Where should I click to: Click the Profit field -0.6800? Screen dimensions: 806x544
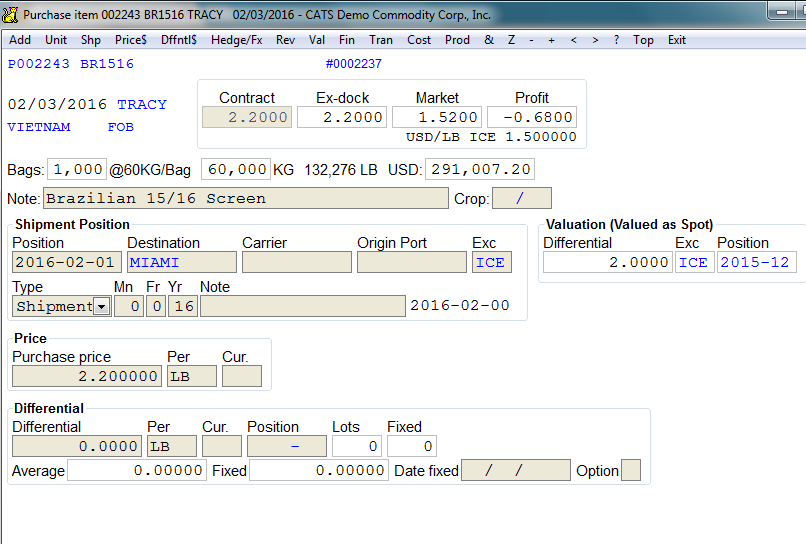click(x=532, y=117)
